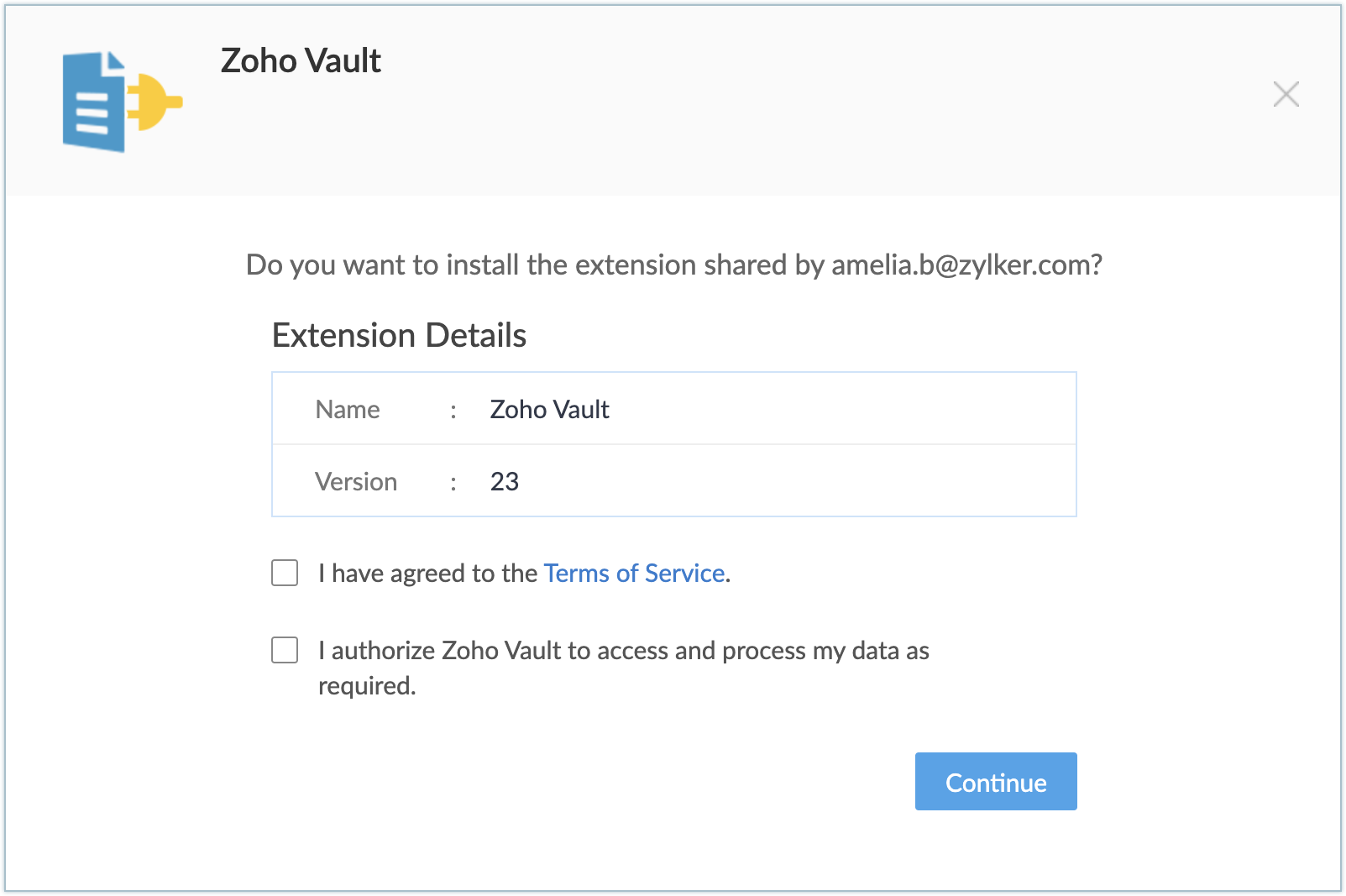Viewport: 1346px width, 896px height.
Task: Select the Version field label
Action: point(356,481)
